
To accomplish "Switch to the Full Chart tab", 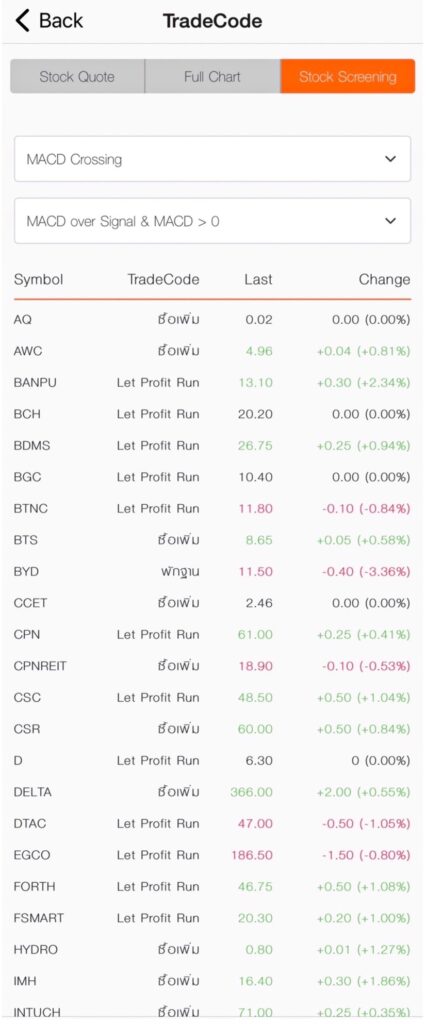I will click(212, 76).
